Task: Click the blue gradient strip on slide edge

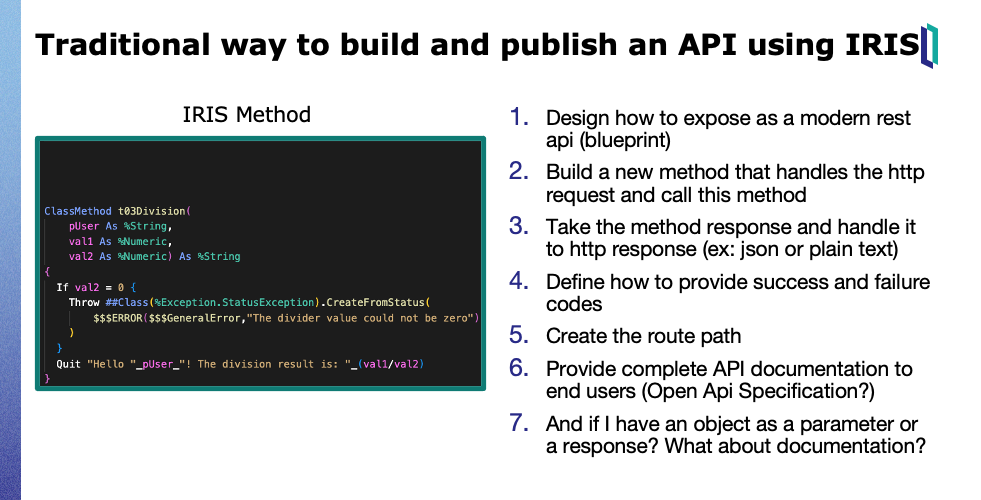Action: pyautogui.click(x=10, y=250)
